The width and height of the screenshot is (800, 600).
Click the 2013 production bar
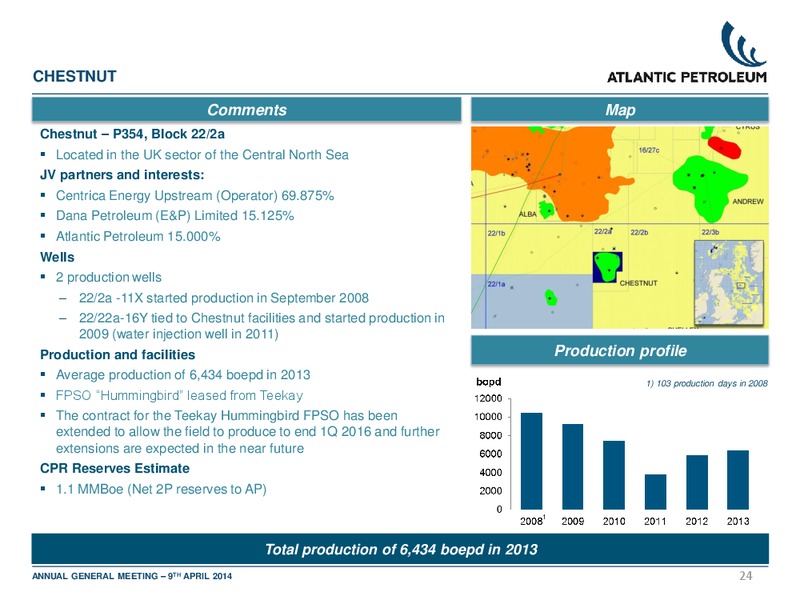[738, 480]
